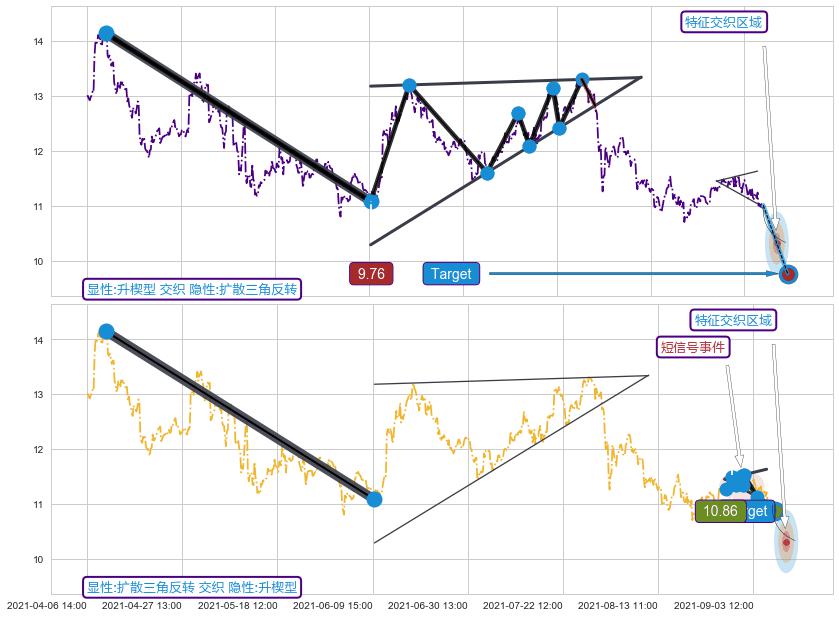
Task: Click the bottom chart trendline end marker near 11
Action: click(374, 499)
